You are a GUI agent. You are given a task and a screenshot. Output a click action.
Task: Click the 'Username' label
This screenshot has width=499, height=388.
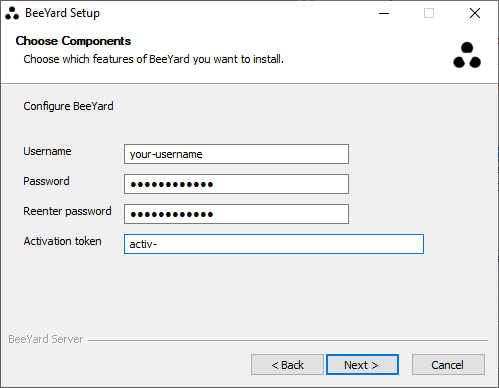click(x=47, y=151)
